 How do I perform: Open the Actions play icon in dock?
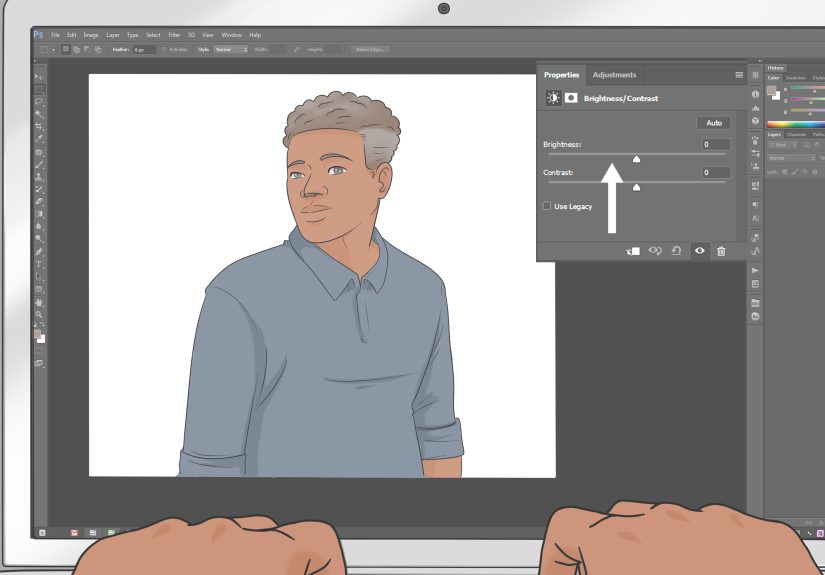[x=756, y=270]
